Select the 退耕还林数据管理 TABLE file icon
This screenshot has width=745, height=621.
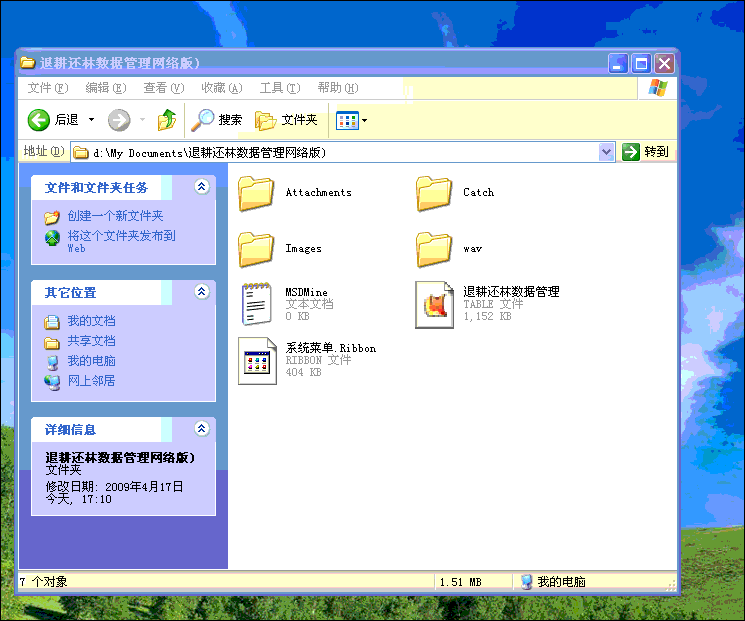click(434, 305)
